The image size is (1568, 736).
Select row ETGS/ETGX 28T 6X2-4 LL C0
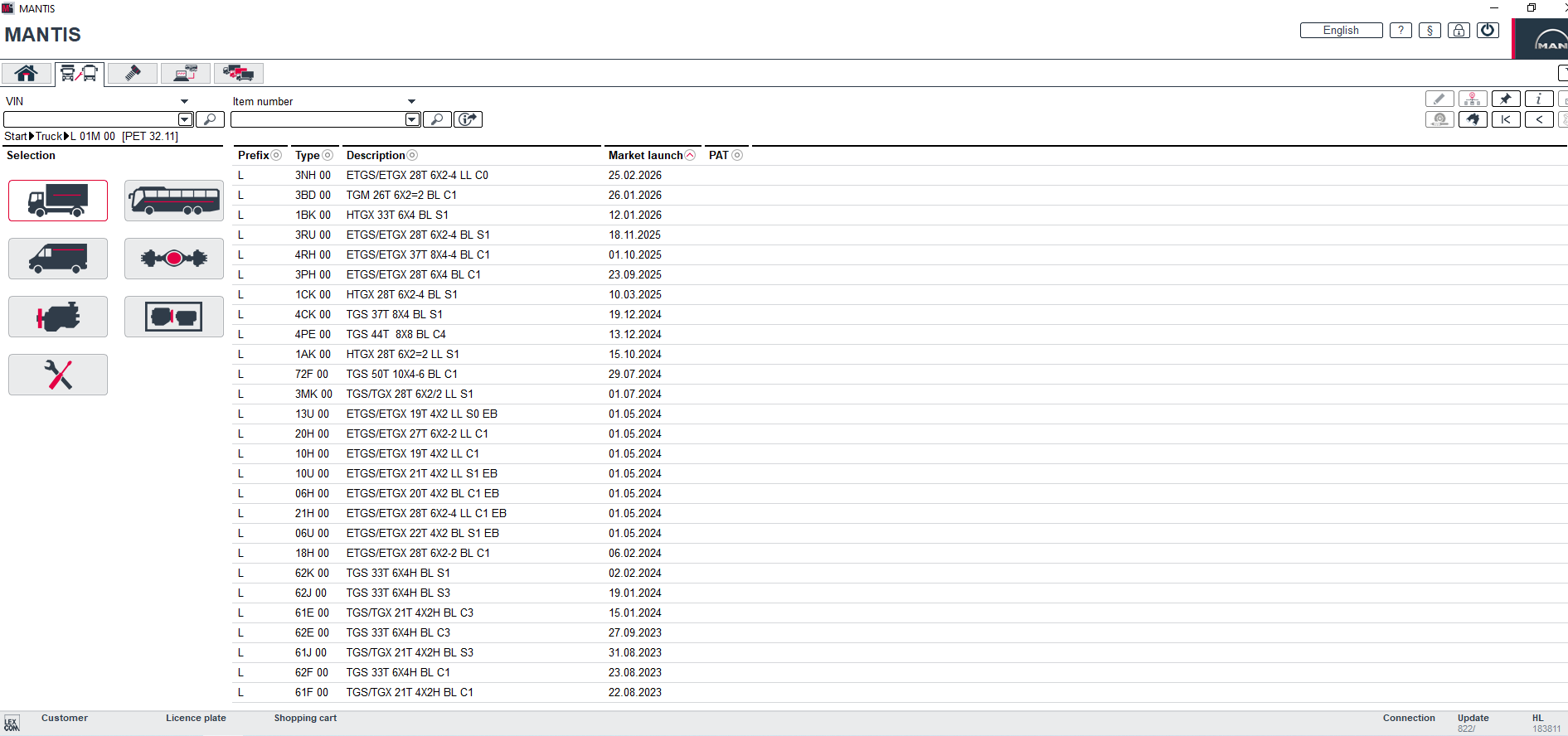pyautogui.click(x=900, y=175)
